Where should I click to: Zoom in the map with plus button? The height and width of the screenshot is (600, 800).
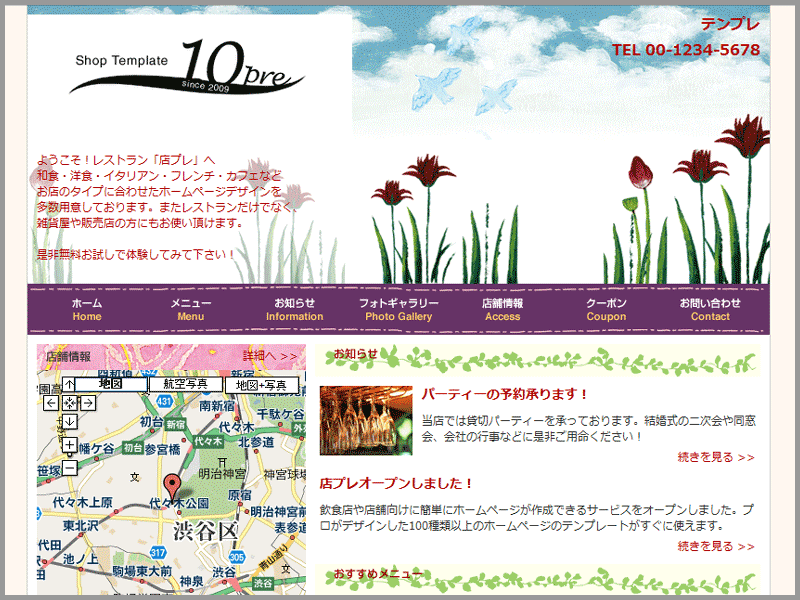(69, 445)
